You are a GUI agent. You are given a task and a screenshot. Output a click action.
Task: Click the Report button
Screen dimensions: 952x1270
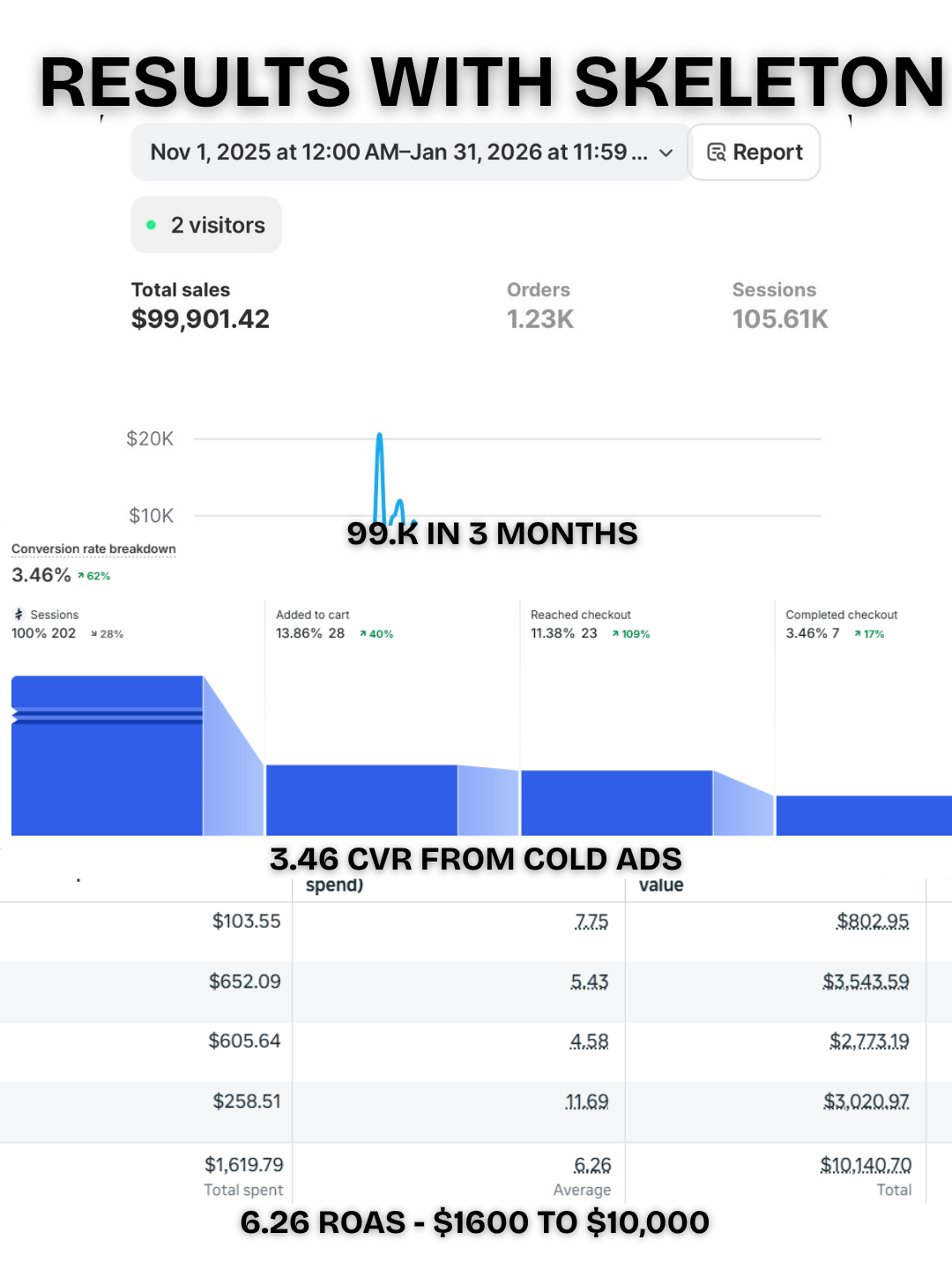click(x=754, y=152)
